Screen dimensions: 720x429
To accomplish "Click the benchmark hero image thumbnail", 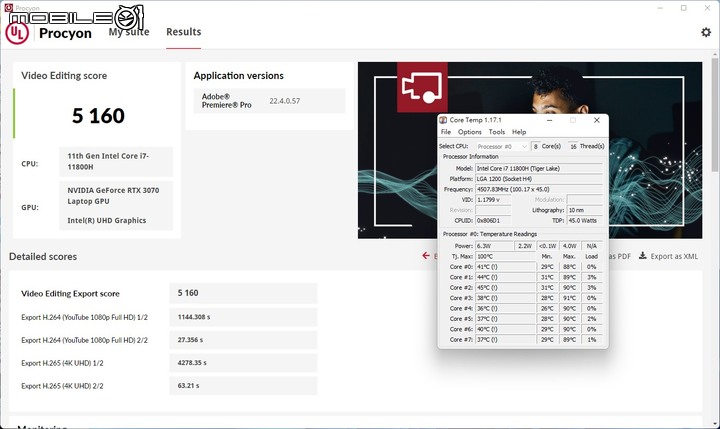I will pos(530,150).
